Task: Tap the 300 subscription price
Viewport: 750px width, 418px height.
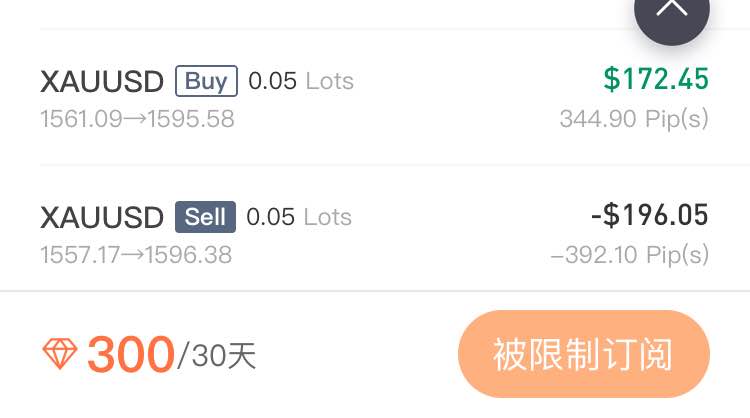Action: tap(130, 354)
